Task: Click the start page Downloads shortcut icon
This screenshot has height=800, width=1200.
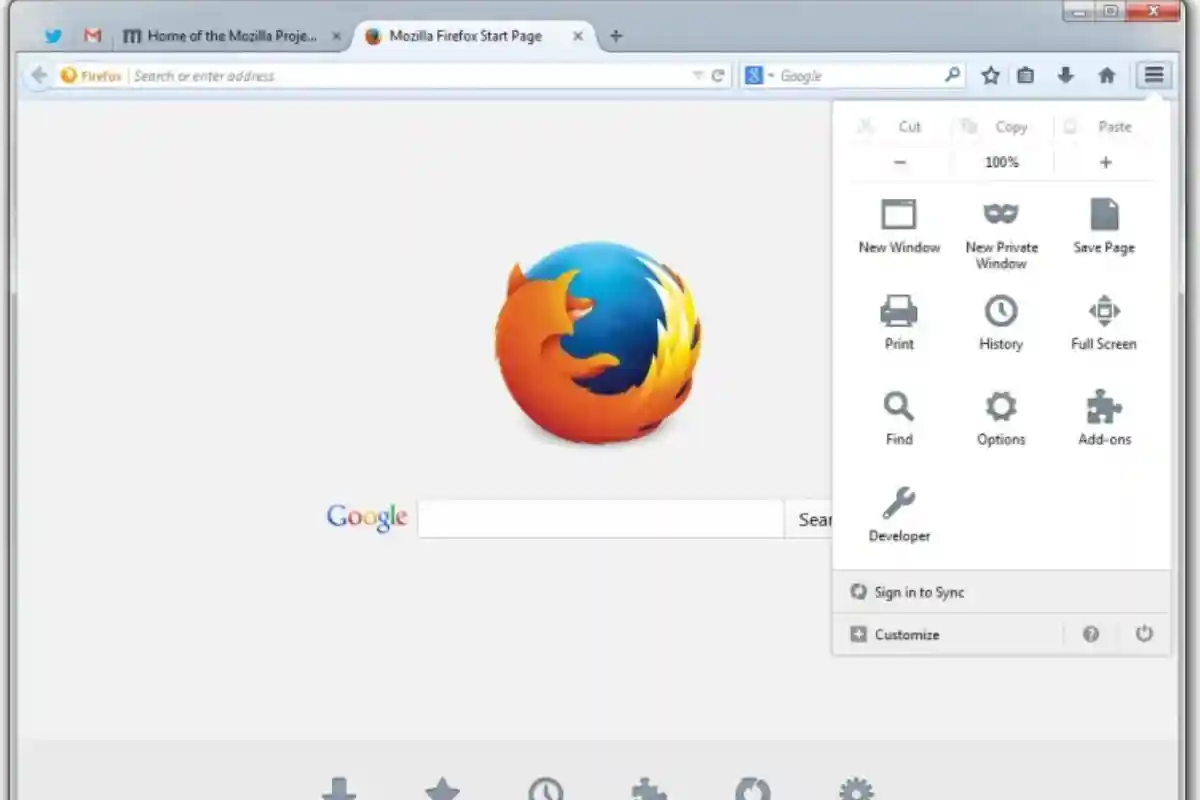Action: pyautogui.click(x=339, y=790)
